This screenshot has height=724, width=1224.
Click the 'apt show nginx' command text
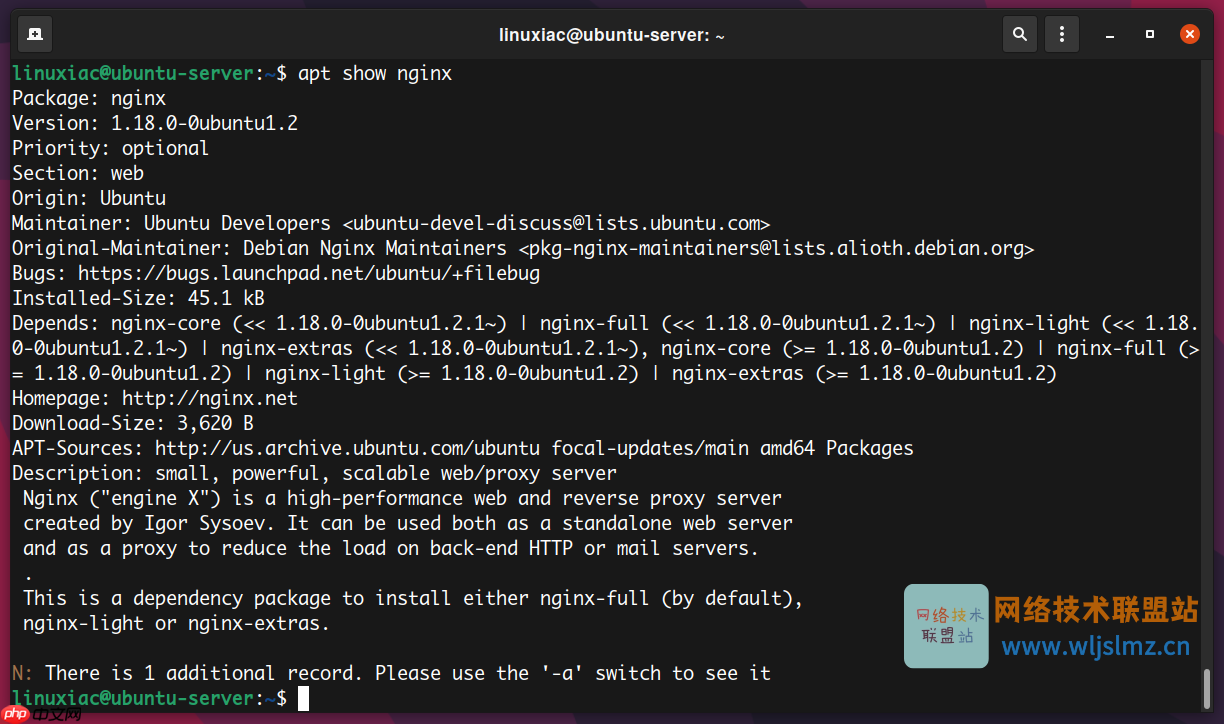[x=375, y=73]
